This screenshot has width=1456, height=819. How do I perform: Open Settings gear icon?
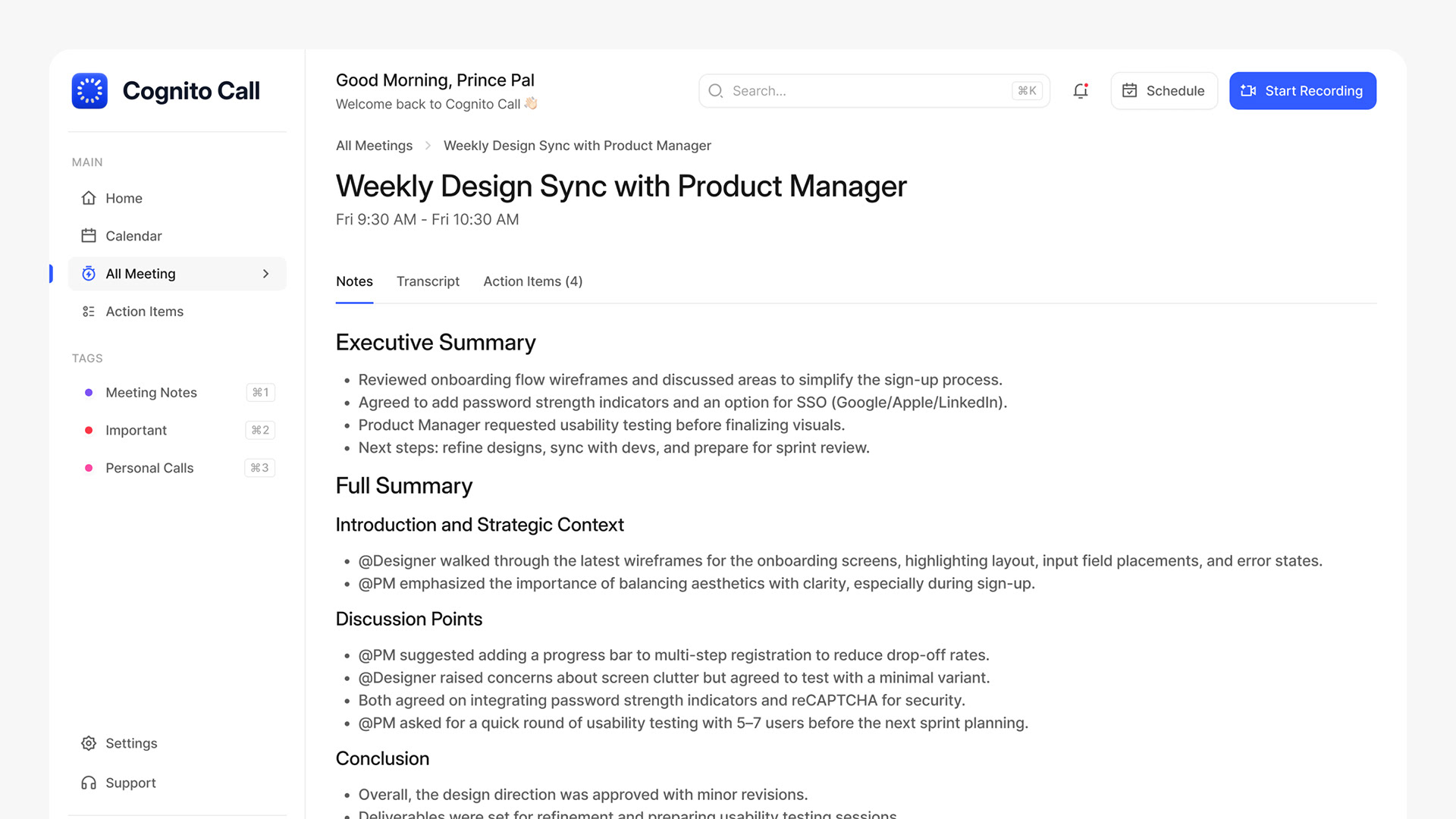point(89,743)
